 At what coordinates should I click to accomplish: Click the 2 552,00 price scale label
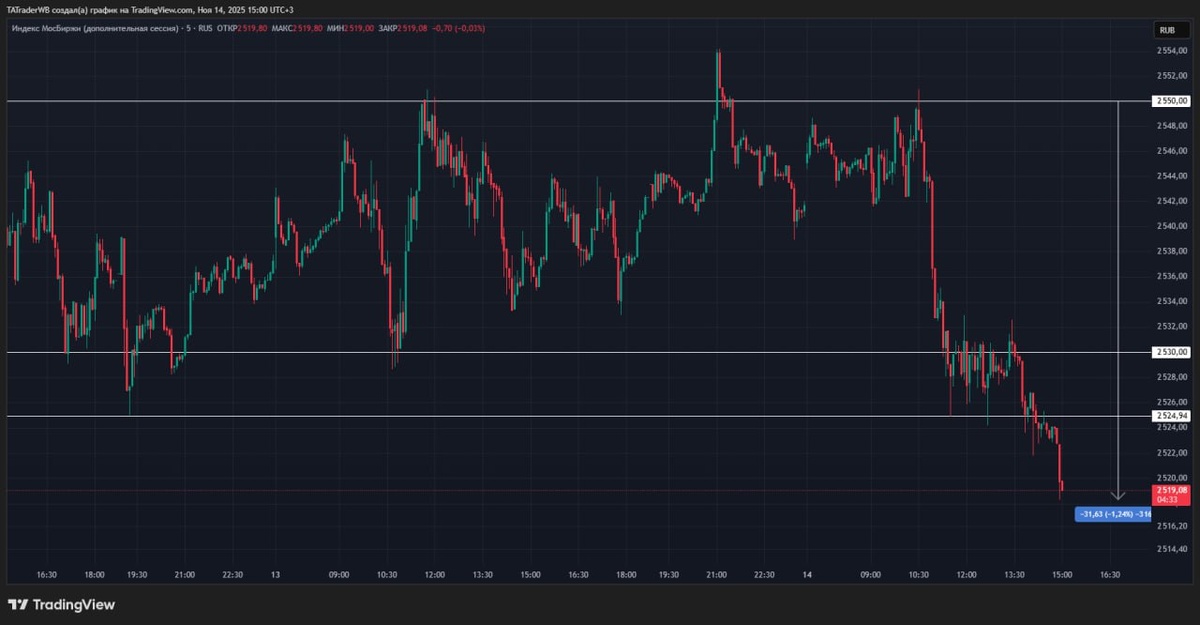click(1172, 76)
